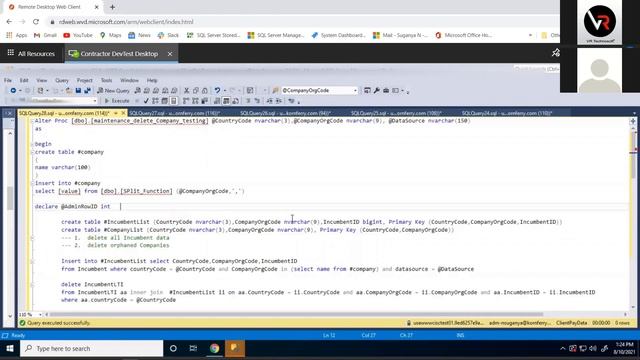The height and width of the screenshot is (360, 640).
Task: Switch to SQLQuery27.sql tab
Action: pos(175,113)
